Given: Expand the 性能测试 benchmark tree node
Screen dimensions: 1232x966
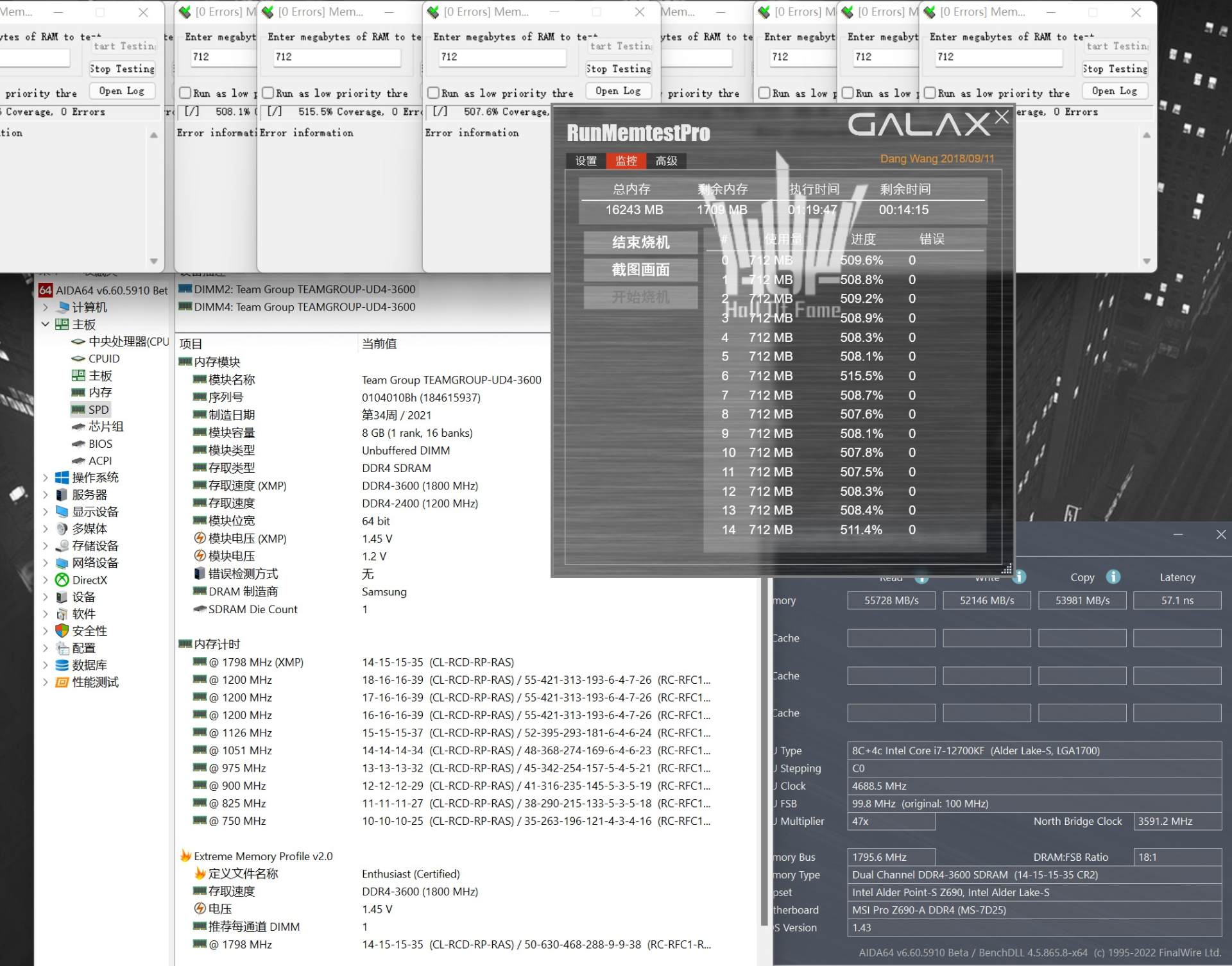Looking at the screenshot, I should point(45,682).
